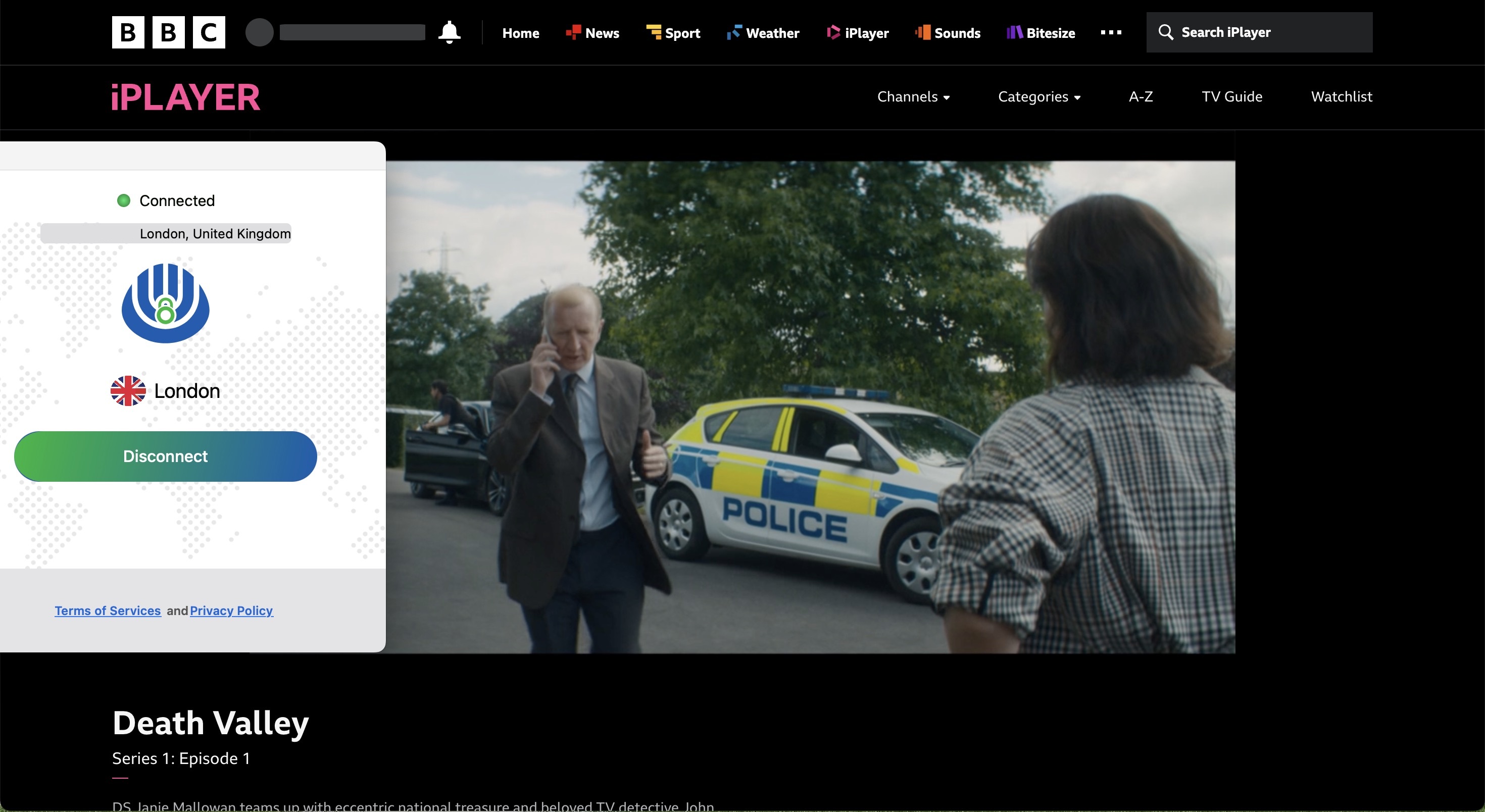Viewport: 1485px width, 812px height.
Task: Open BBC Sport from the top bar
Action: (673, 33)
